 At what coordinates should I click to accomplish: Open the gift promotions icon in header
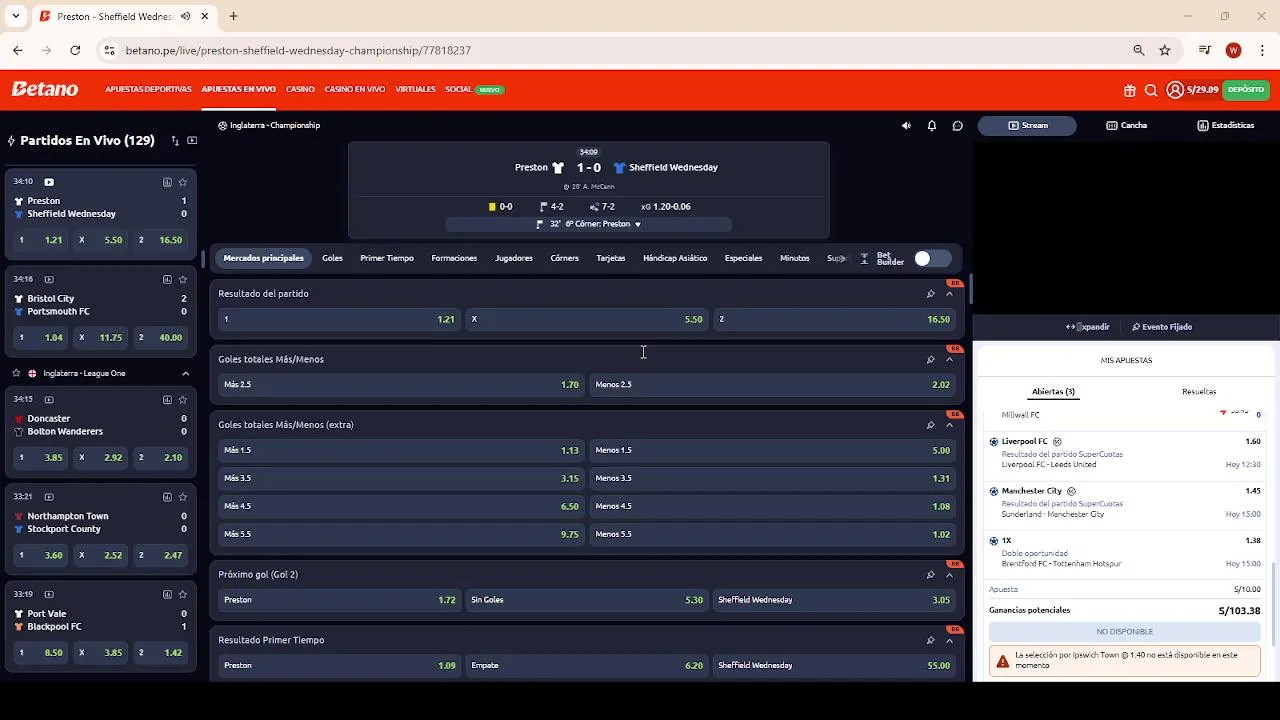(1129, 90)
